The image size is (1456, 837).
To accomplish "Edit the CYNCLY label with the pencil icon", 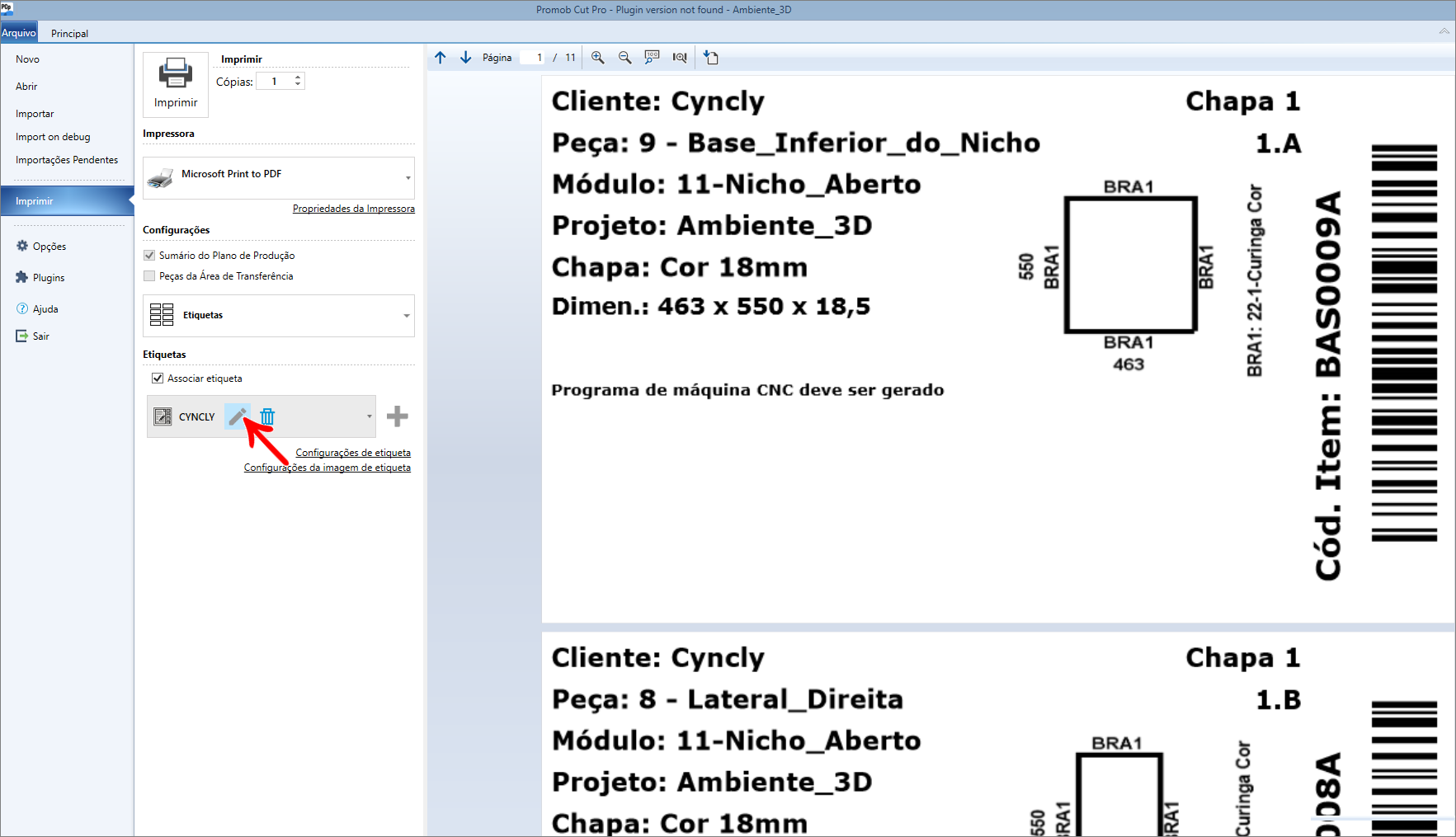I will coord(238,416).
